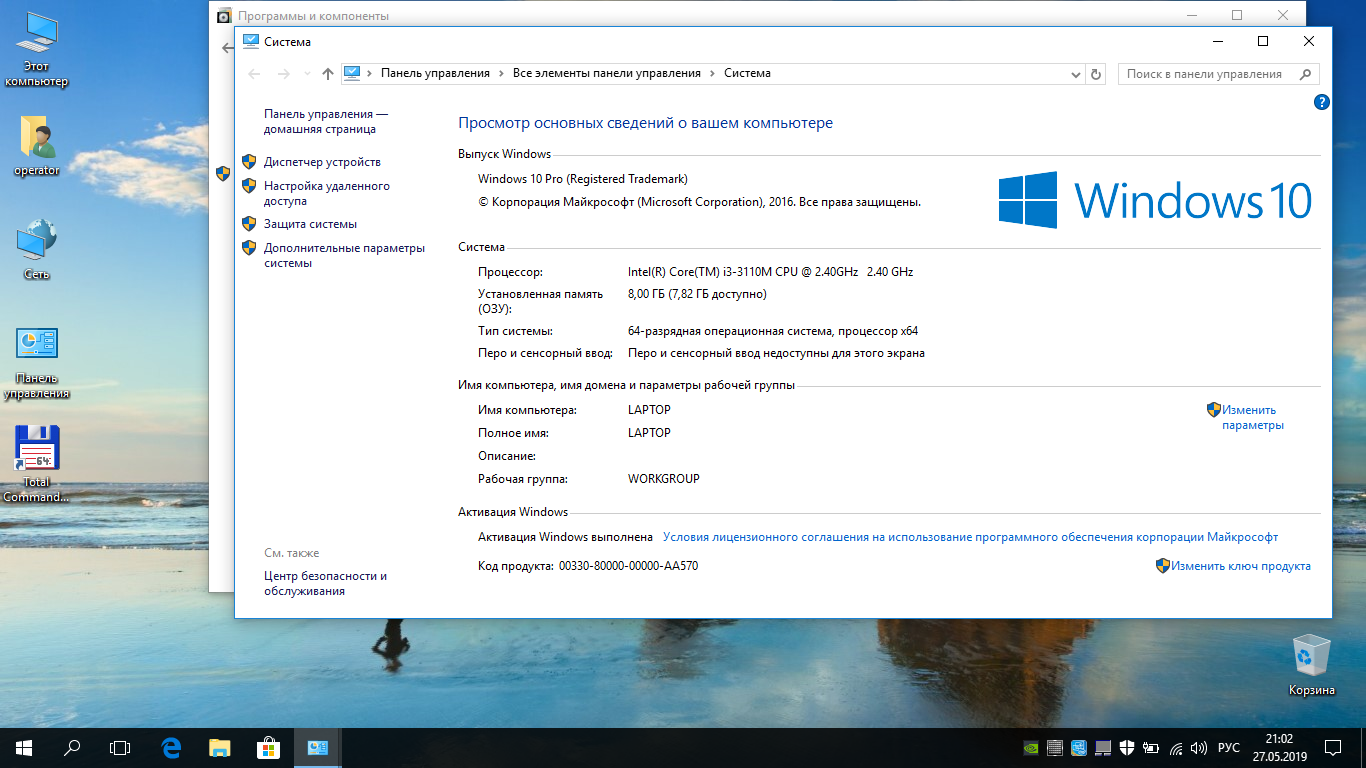Click the magnifier icon in search box
1366x768 pixels.
[1305, 74]
